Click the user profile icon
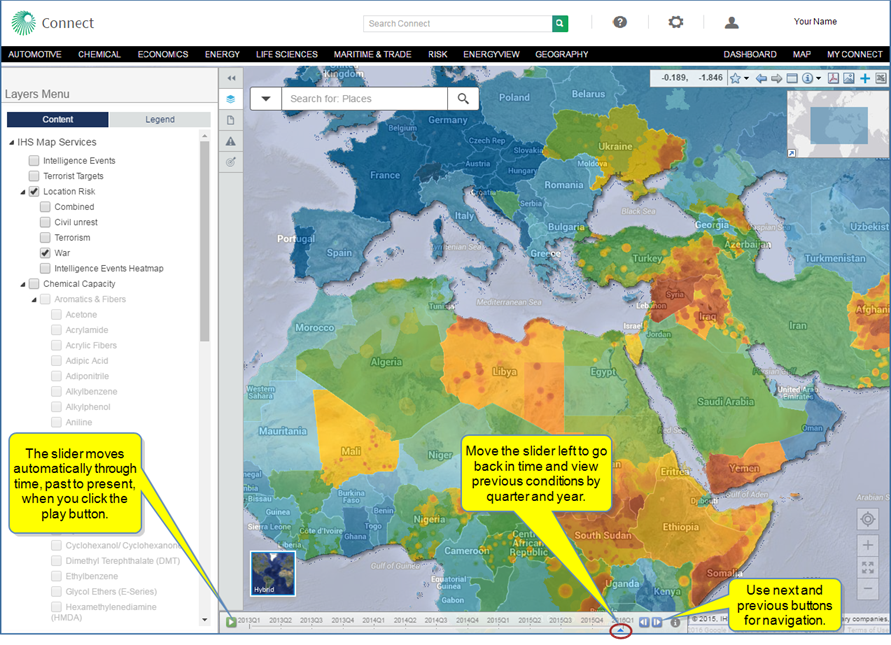The image size is (891, 645). pos(732,22)
